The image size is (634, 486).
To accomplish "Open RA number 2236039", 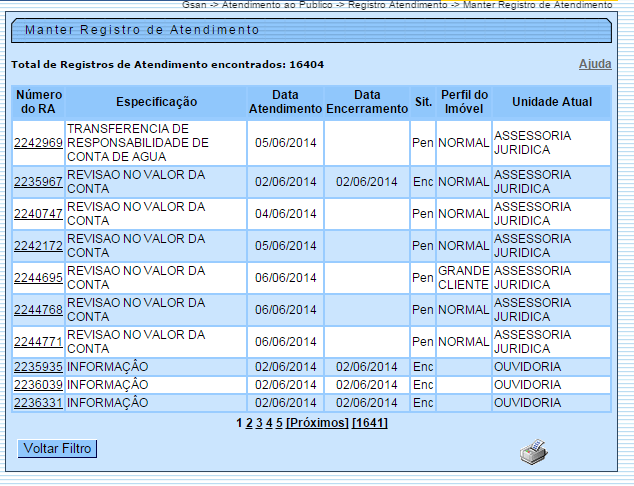I will tap(38, 385).
